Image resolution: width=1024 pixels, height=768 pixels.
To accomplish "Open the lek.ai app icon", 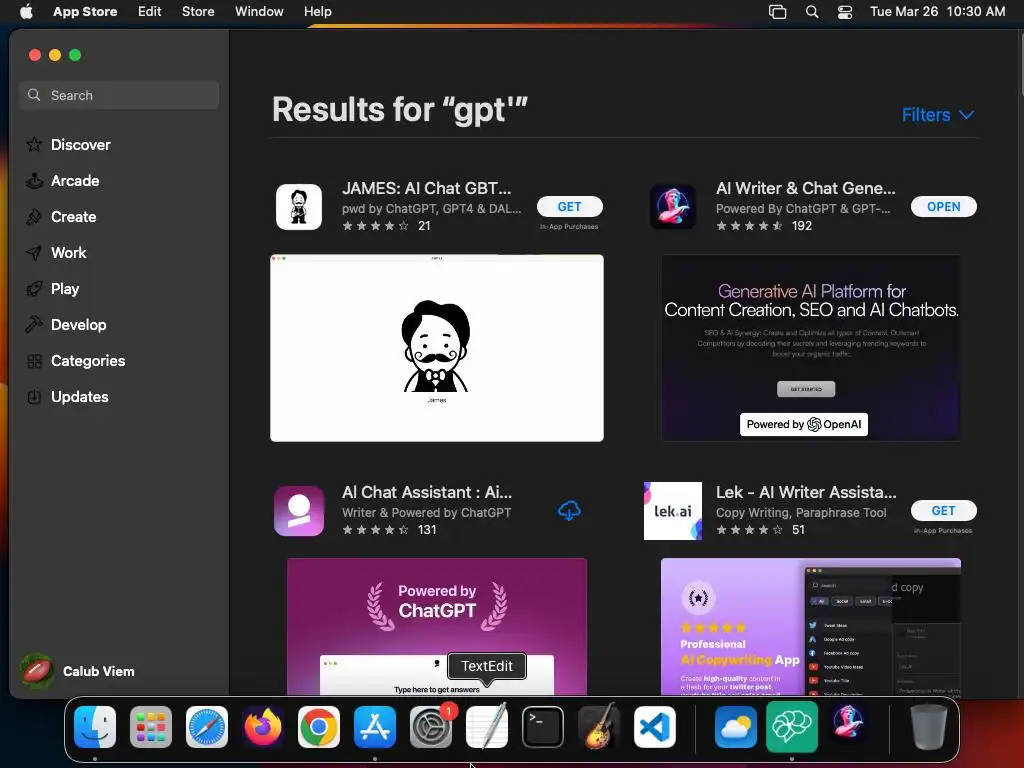I will (673, 511).
